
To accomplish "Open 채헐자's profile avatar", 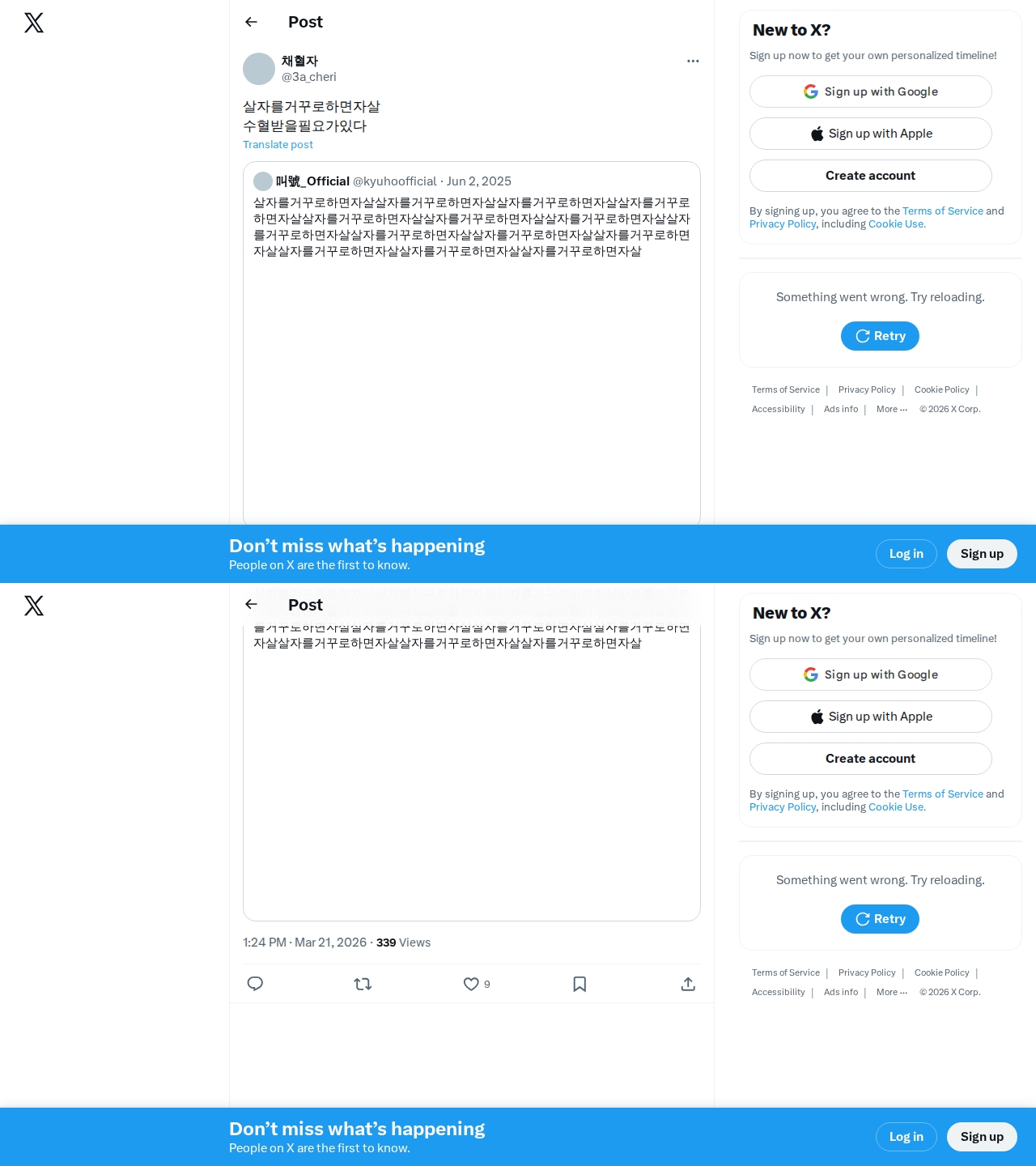I will point(259,69).
